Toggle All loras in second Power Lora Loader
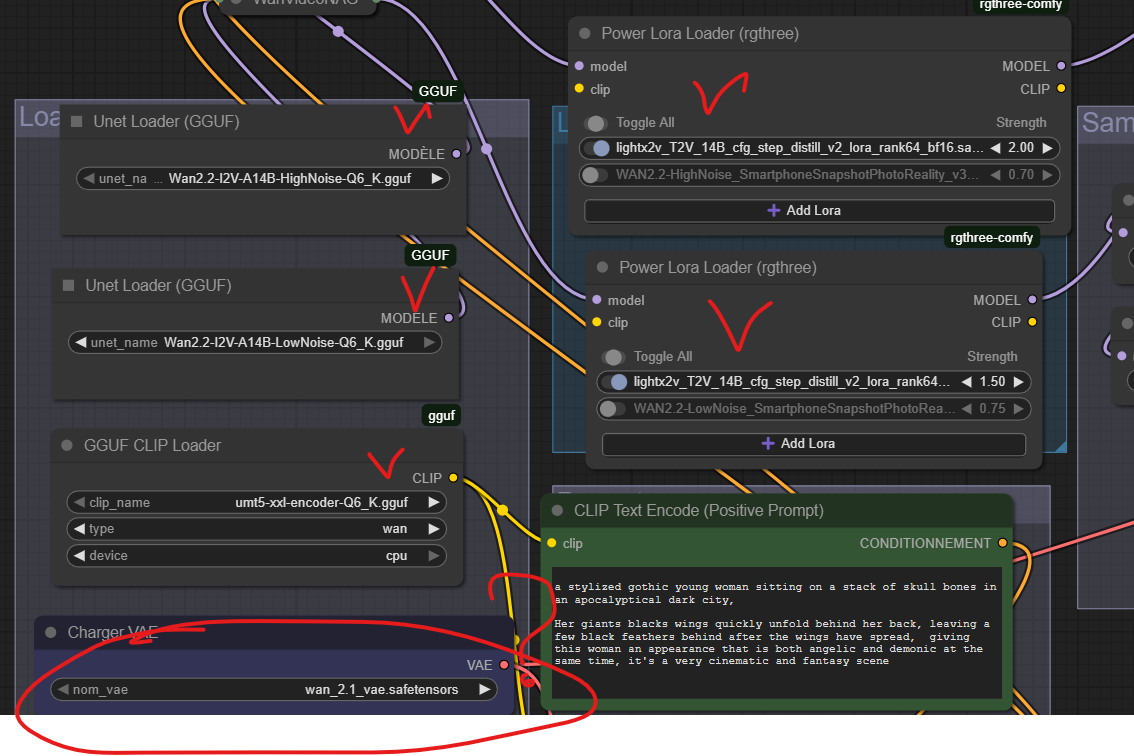The height and width of the screenshot is (756, 1134). [x=613, y=357]
